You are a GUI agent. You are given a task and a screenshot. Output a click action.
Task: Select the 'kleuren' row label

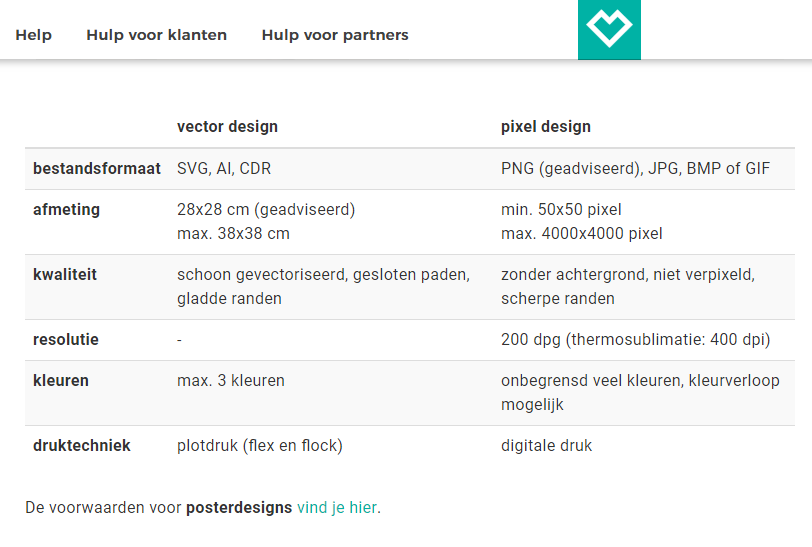[61, 381]
